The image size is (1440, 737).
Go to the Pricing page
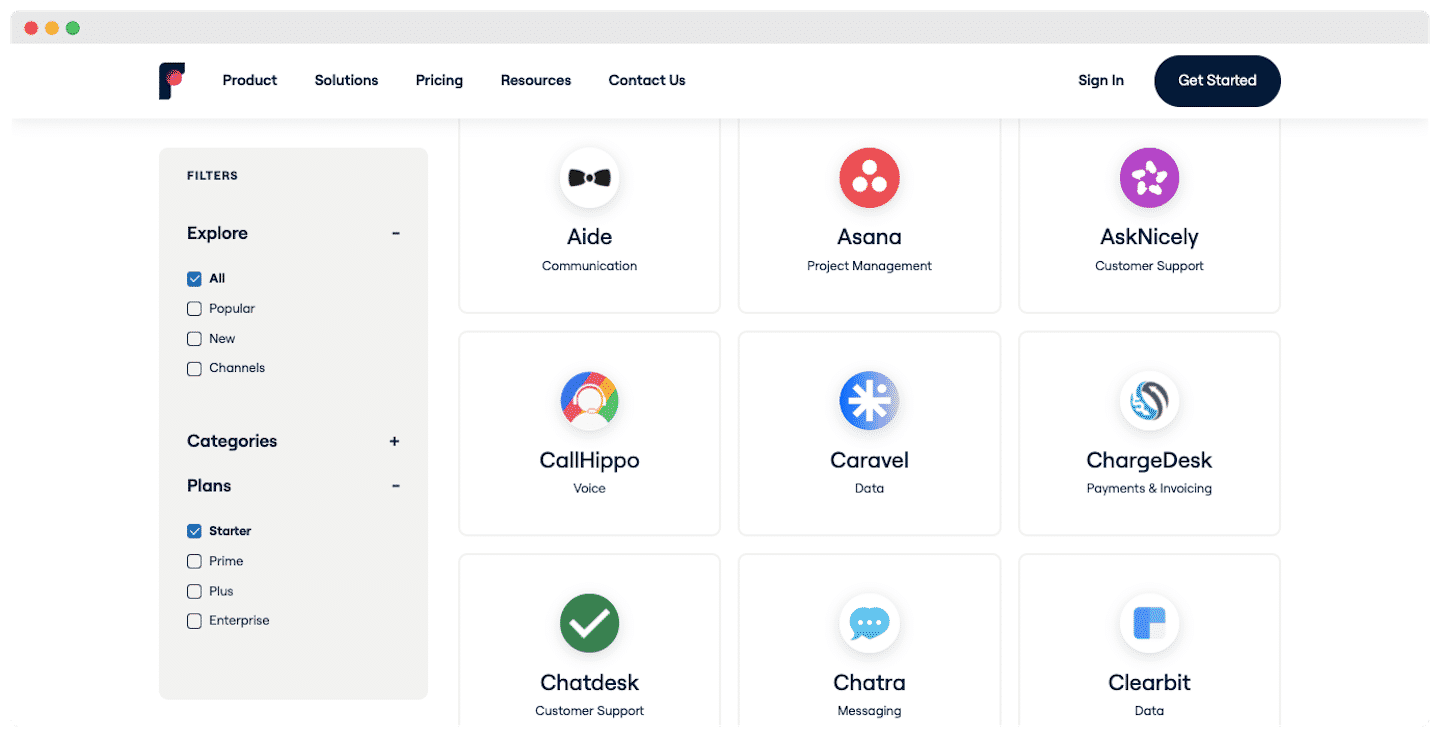(x=439, y=80)
